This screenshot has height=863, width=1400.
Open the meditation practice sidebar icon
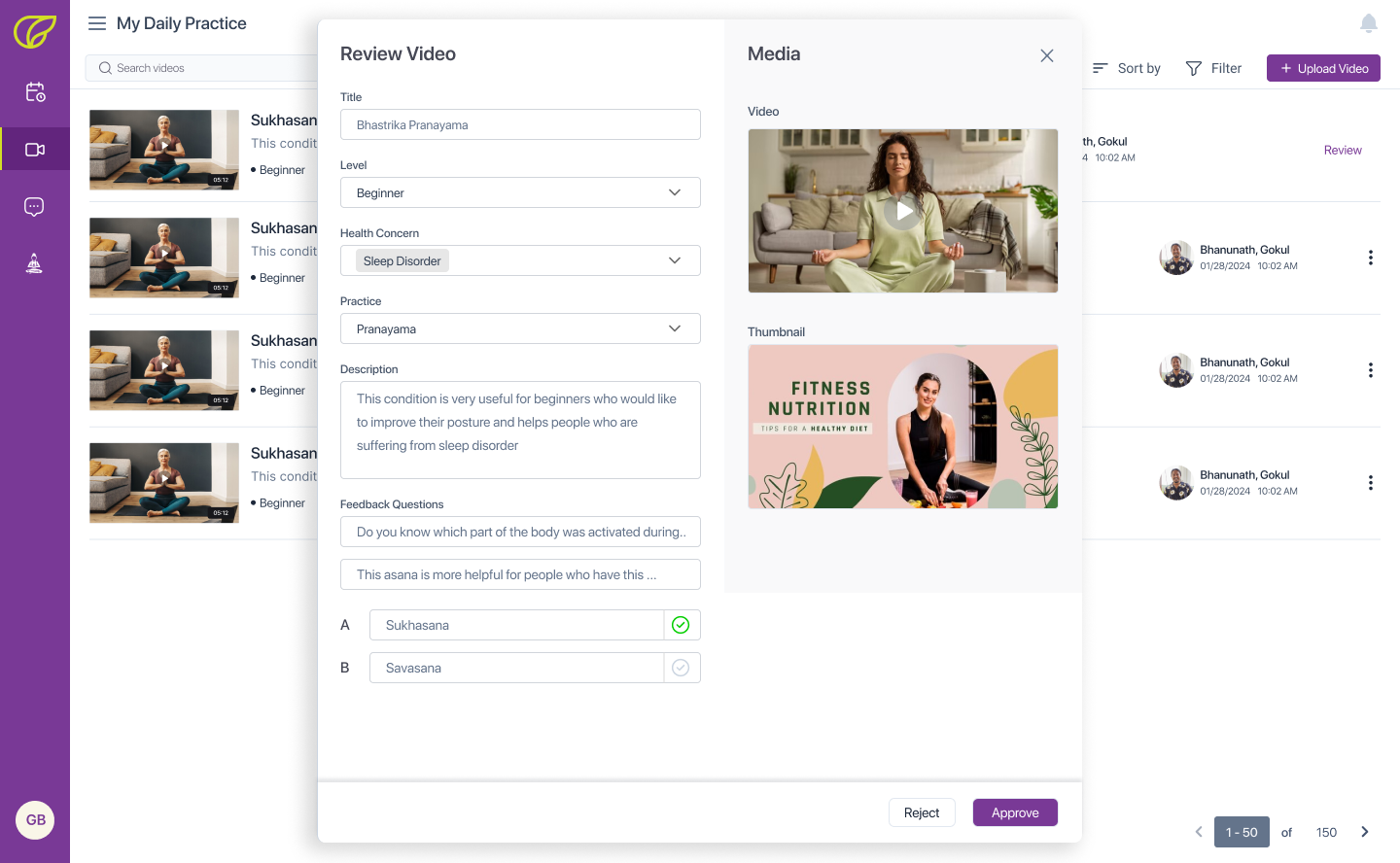(34, 263)
